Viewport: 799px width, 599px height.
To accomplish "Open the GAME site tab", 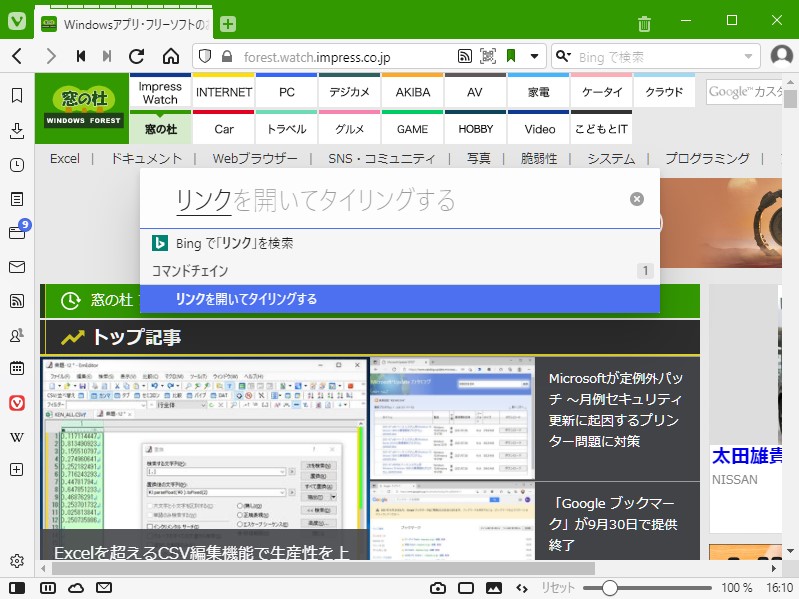I will (x=412, y=129).
